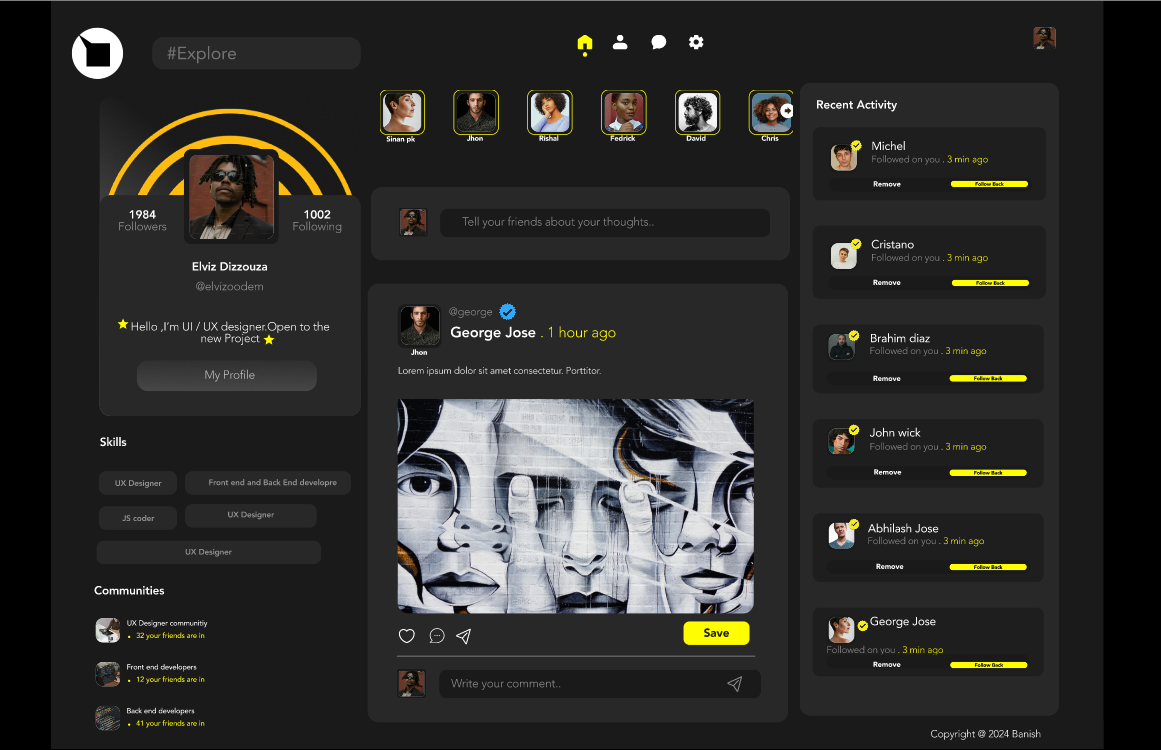Click the comment bubble icon under the post

[x=437, y=636]
